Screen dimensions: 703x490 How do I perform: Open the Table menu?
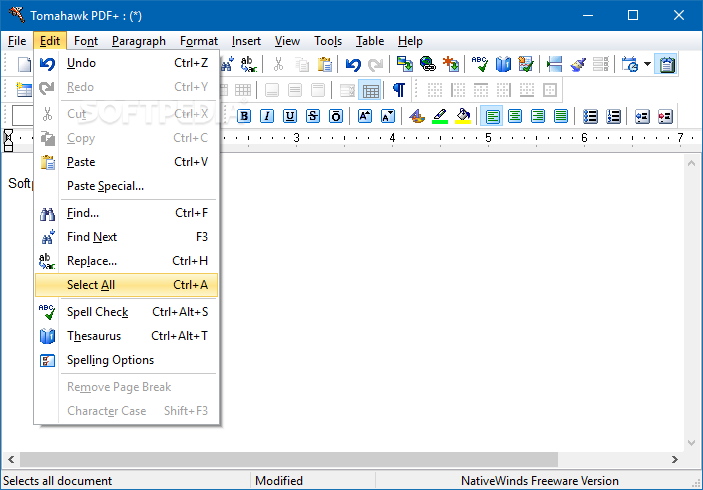pyautogui.click(x=370, y=41)
